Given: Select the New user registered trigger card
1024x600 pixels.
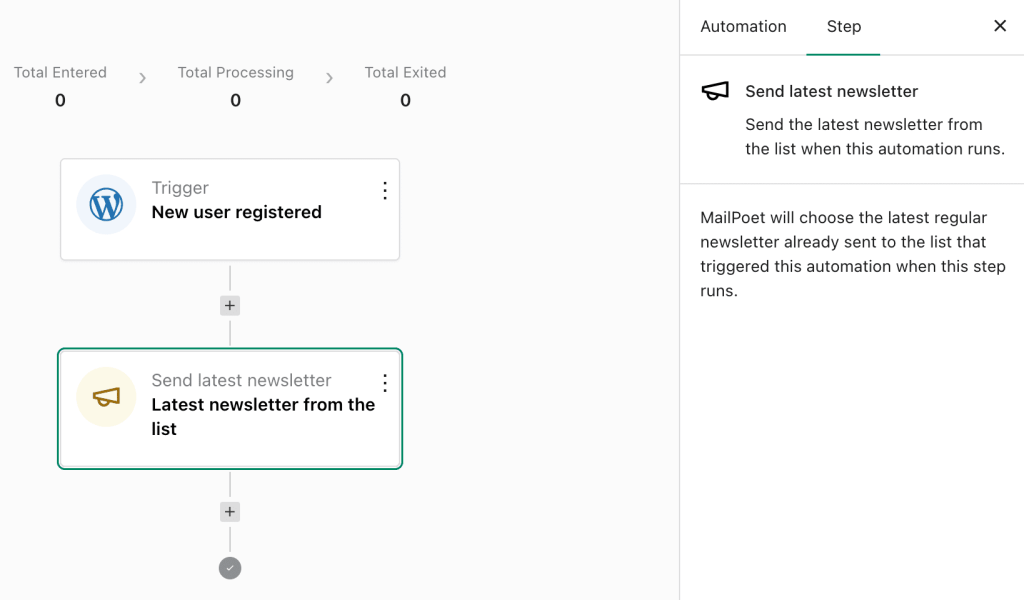Looking at the screenshot, I should [x=230, y=210].
